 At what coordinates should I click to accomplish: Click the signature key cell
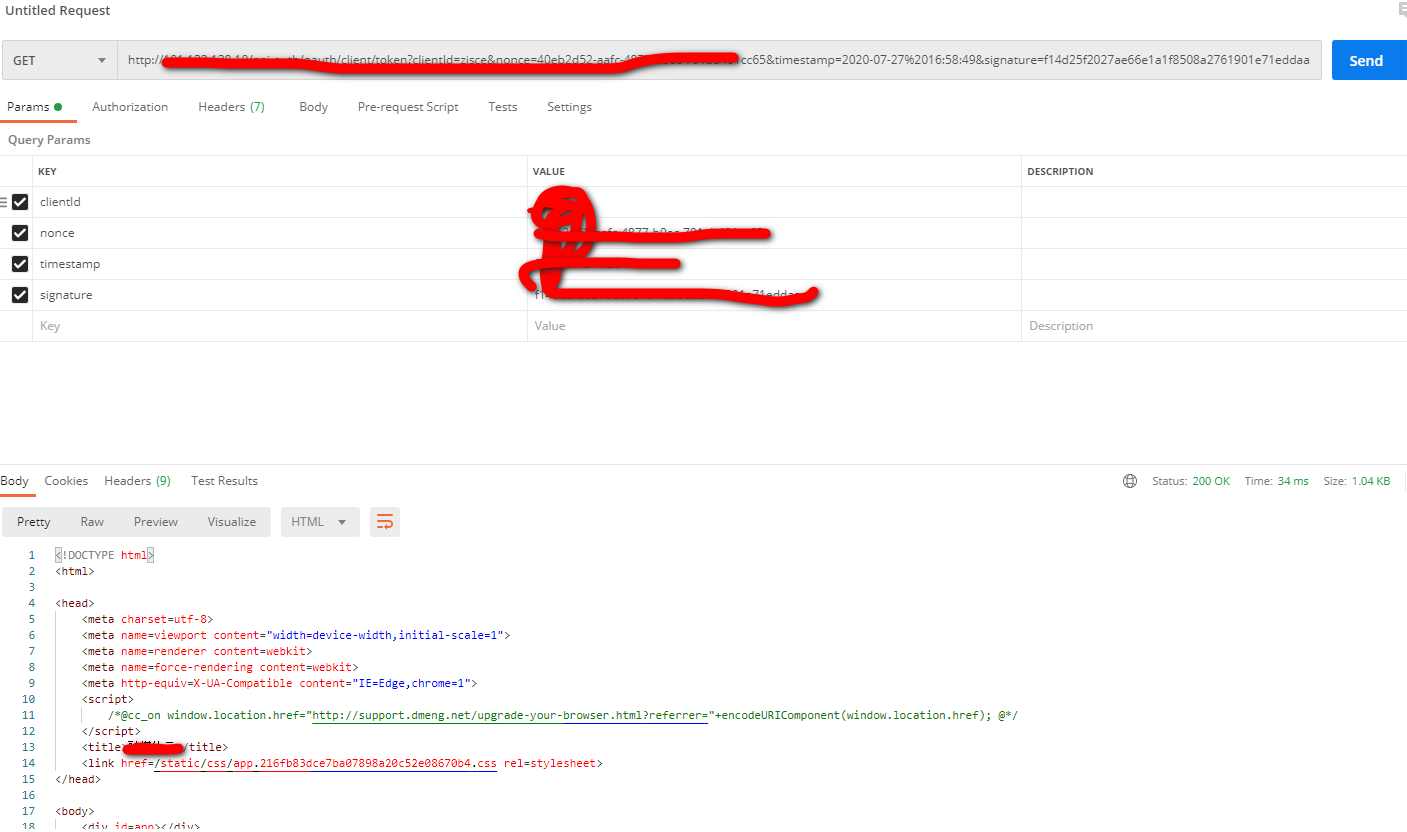click(x=280, y=295)
